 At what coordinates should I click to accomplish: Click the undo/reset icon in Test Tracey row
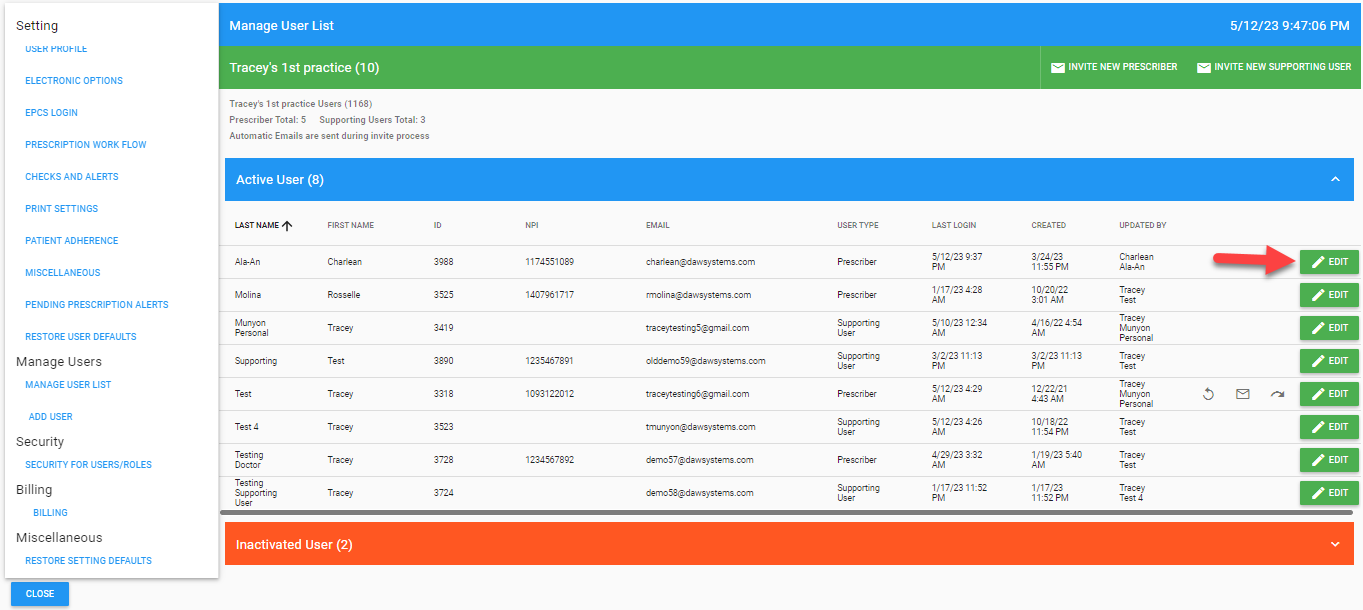(x=1208, y=394)
